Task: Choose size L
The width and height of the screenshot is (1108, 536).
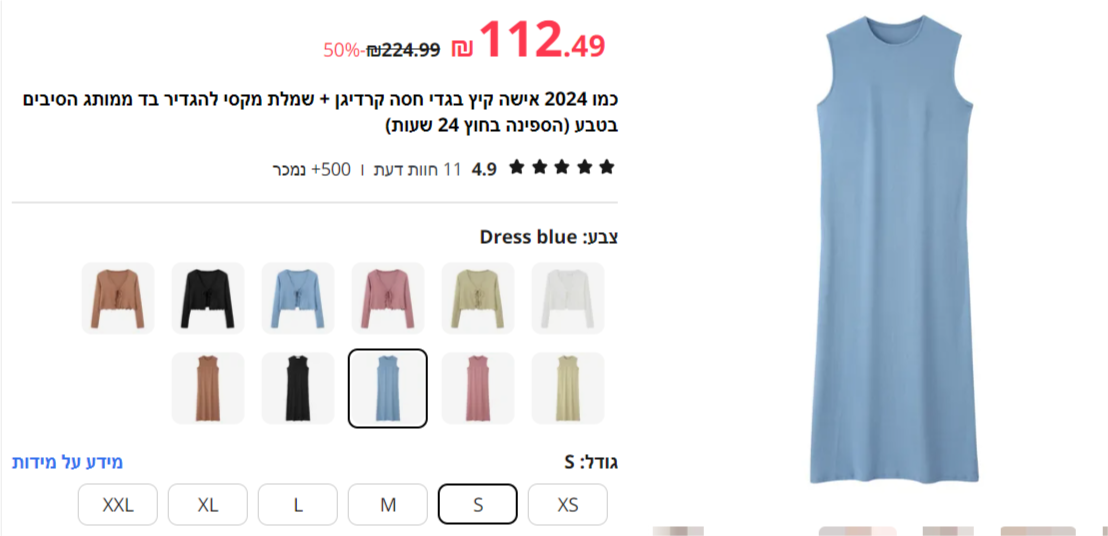Action: point(298,504)
